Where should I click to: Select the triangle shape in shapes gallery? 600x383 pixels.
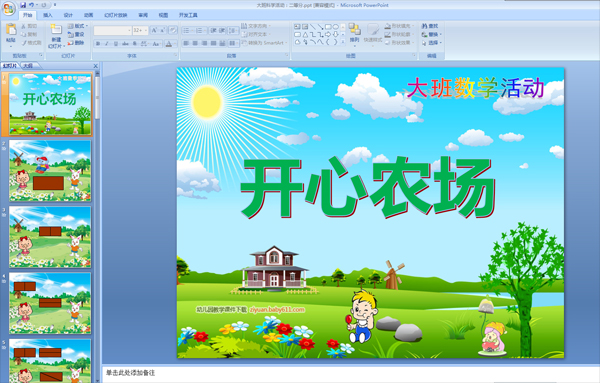pyautogui.click(x=305, y=34)
